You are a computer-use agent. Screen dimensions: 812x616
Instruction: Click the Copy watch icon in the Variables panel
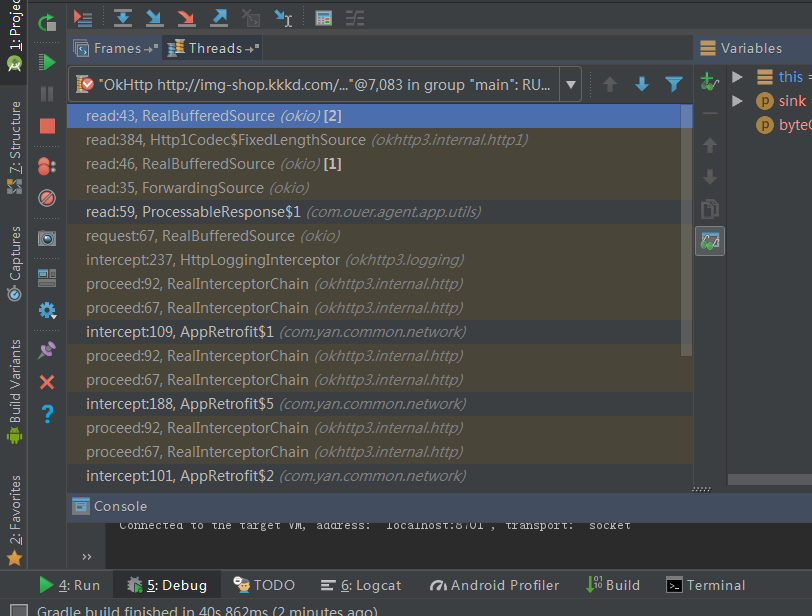pyautogui.click(x=710, y=209)
